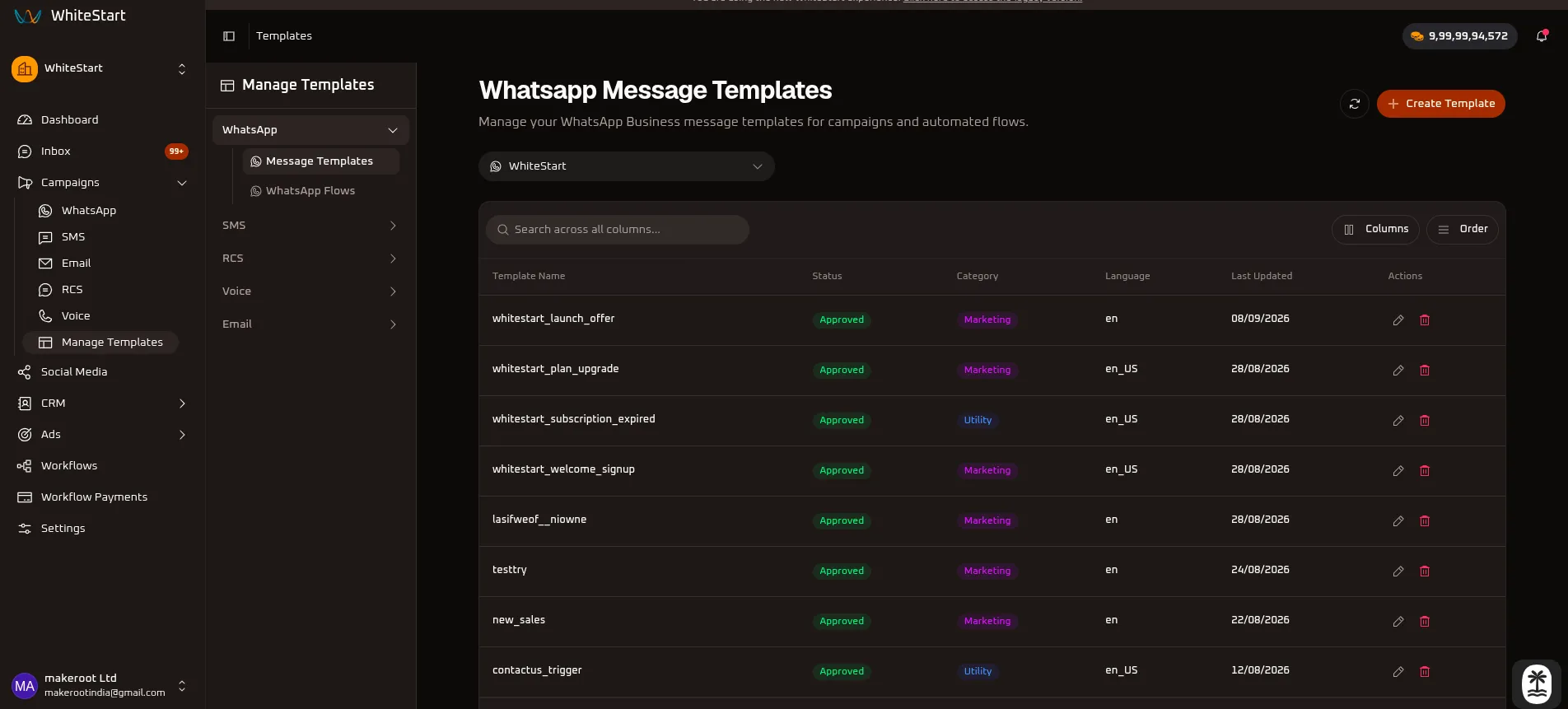This screenshot has width=1568, height=709.
Task: Expand the RCS templates section
Action: [x=310, y=259]
